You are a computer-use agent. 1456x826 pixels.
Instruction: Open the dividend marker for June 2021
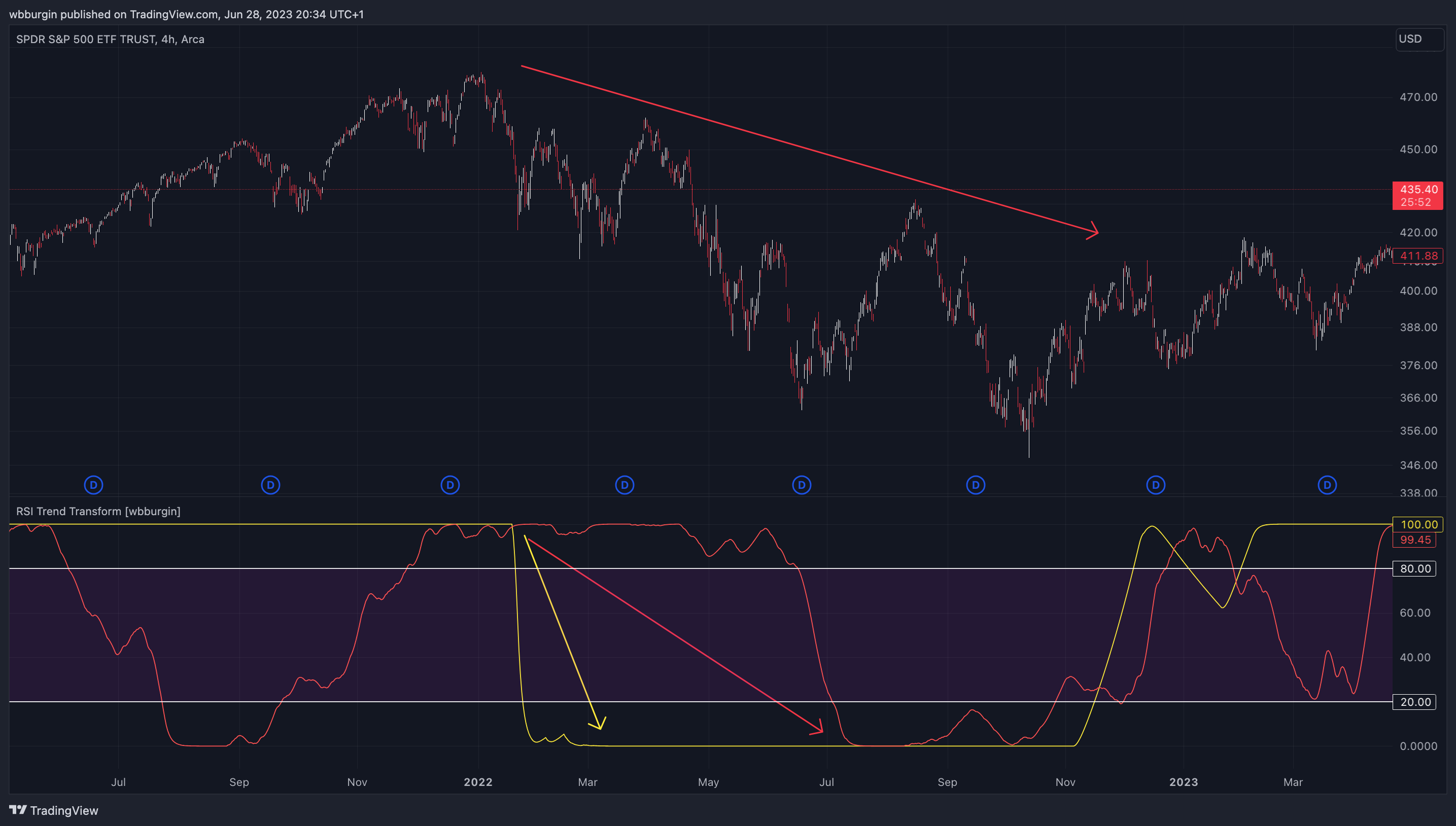(94, 485)
